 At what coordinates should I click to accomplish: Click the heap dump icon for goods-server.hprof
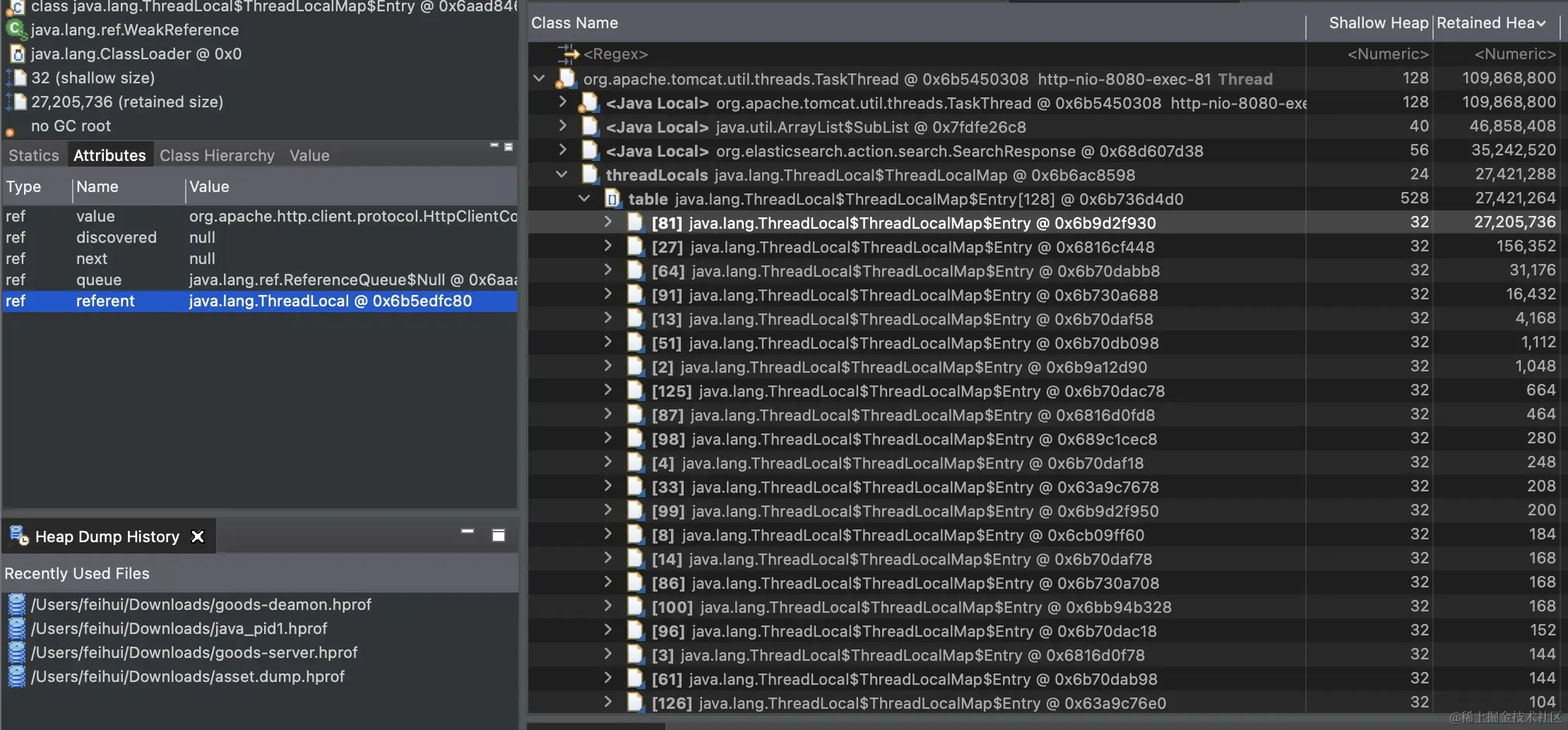click(x=16, y=653)
